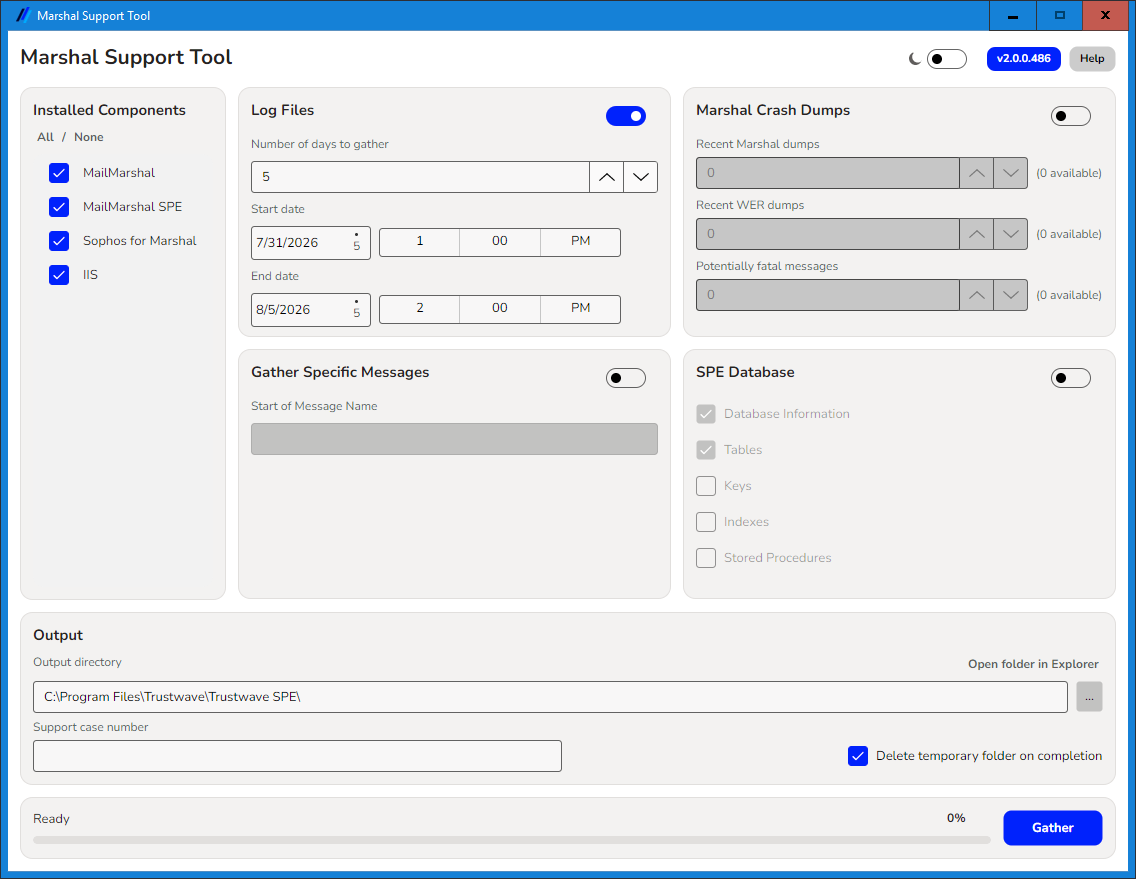1136x879 pixels.
Task: Decrease number of days with down arrow
Action: point(640,177)
